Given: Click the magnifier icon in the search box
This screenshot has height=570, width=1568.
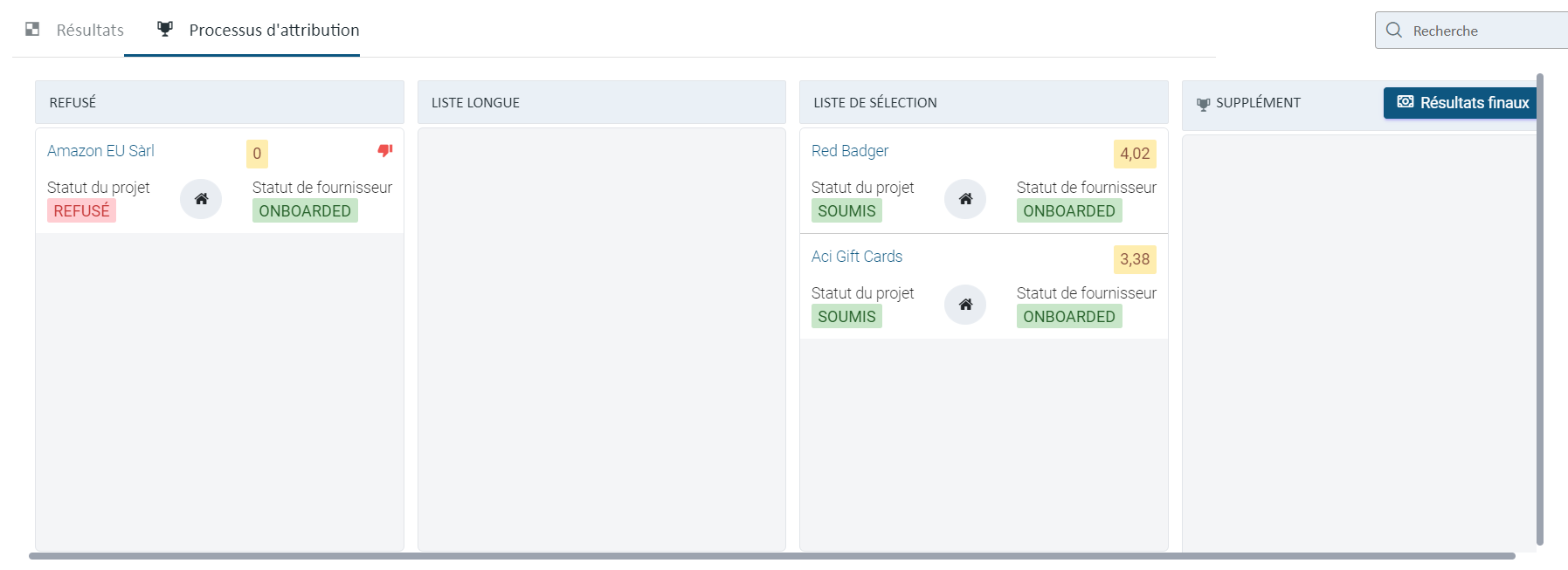Looking at the screenshot, I should [1394, 30].
